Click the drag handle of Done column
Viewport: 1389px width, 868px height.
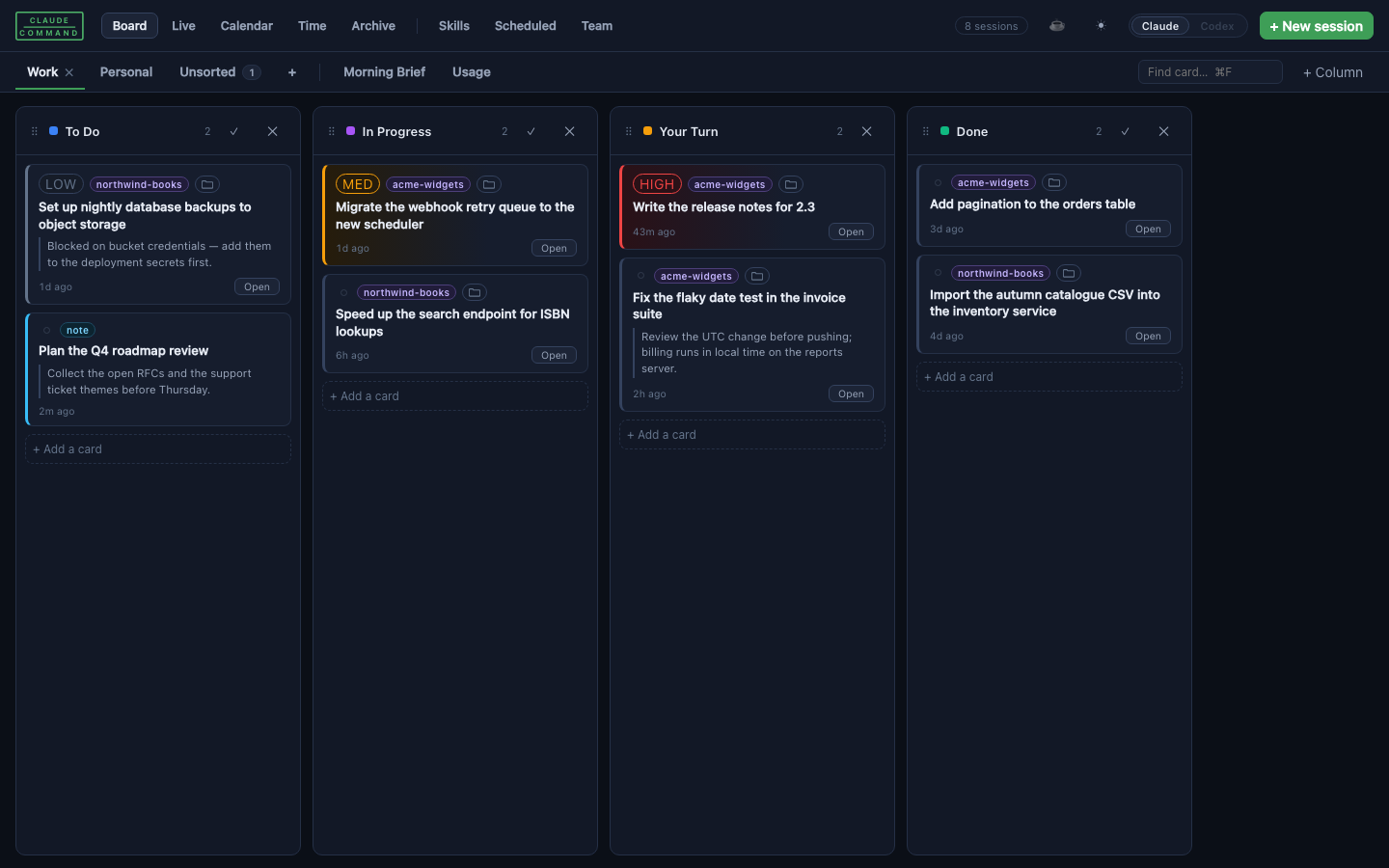[926, 131]
